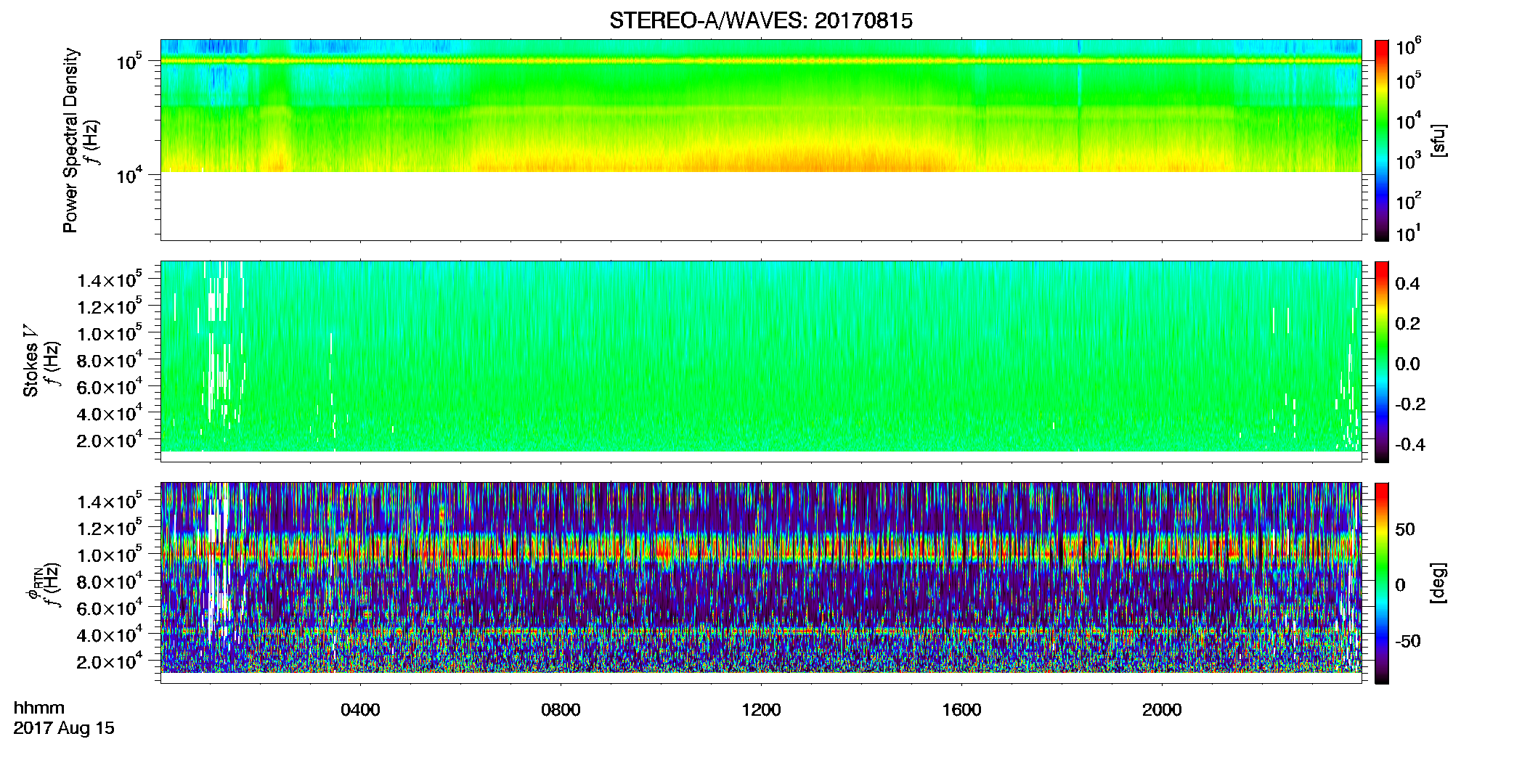This screenshot has width=1522, height=784.
Task: Select the 0800 time axis label
Action: [561, 709]
